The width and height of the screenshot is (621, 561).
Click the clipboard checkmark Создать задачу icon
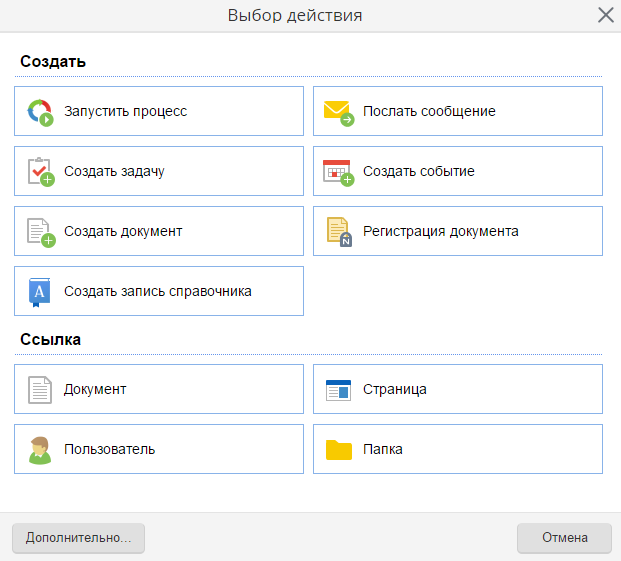(41, 172)
